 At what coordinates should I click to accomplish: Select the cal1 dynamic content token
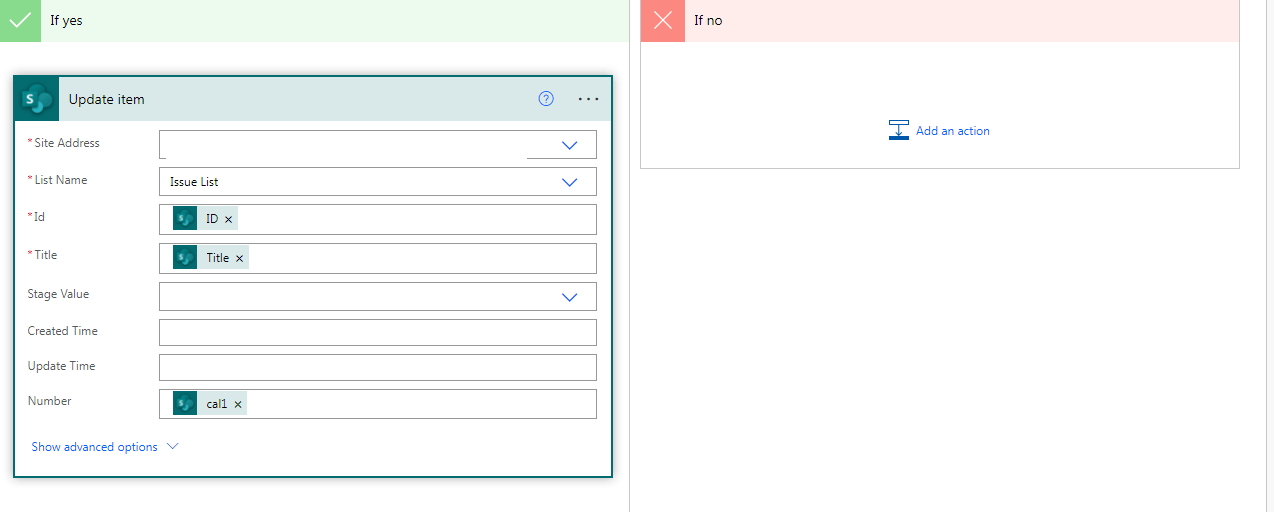click(209, 405)
